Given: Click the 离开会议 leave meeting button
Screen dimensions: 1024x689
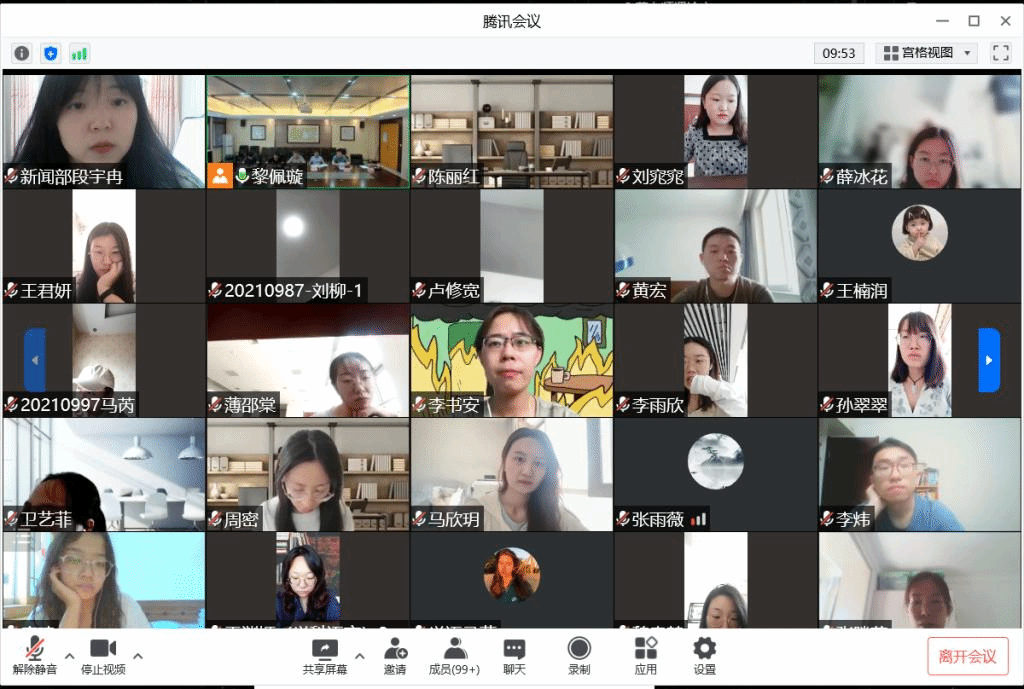Looking at the screenshot, I should tap(967, 656).
